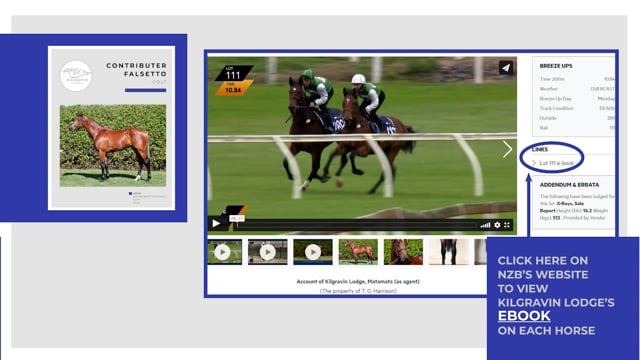Screen dimensions: 640x360
Task: Enter fullscreen video mode
Action: click(x=507, y=225)
